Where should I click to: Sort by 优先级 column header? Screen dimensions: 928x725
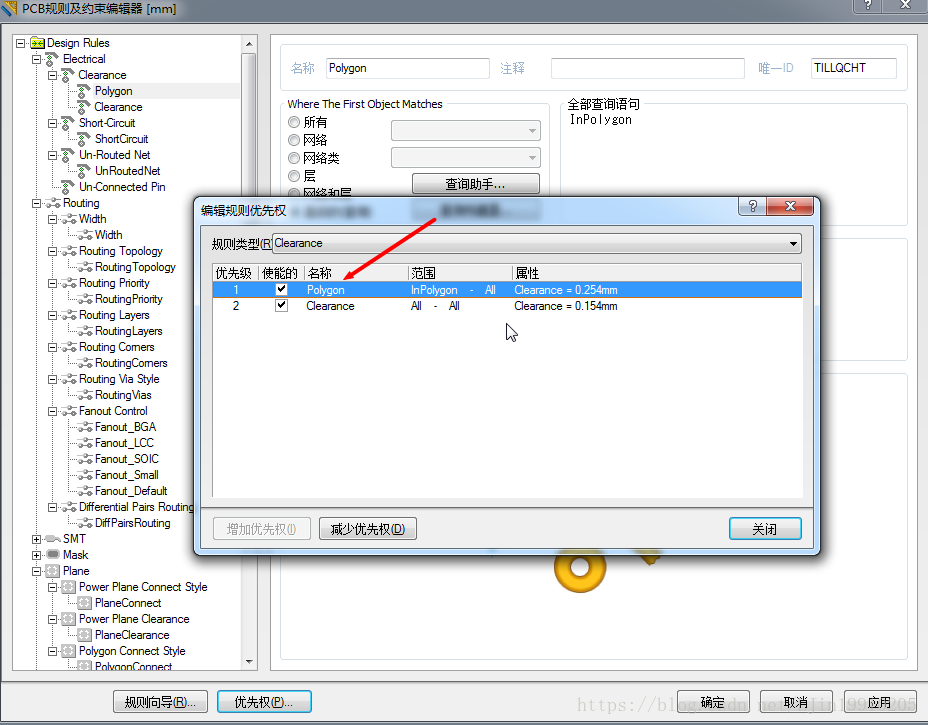pos(235,273)
